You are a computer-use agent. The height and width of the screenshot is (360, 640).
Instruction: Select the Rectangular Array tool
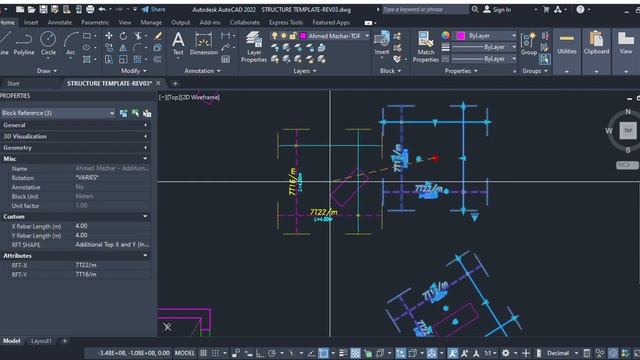tap(137, 60)
